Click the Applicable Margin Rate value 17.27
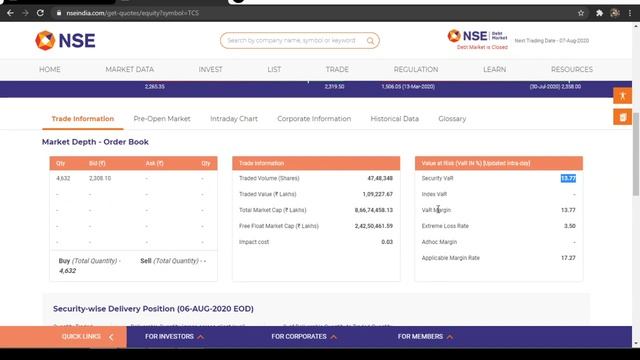 pos(568,258)
